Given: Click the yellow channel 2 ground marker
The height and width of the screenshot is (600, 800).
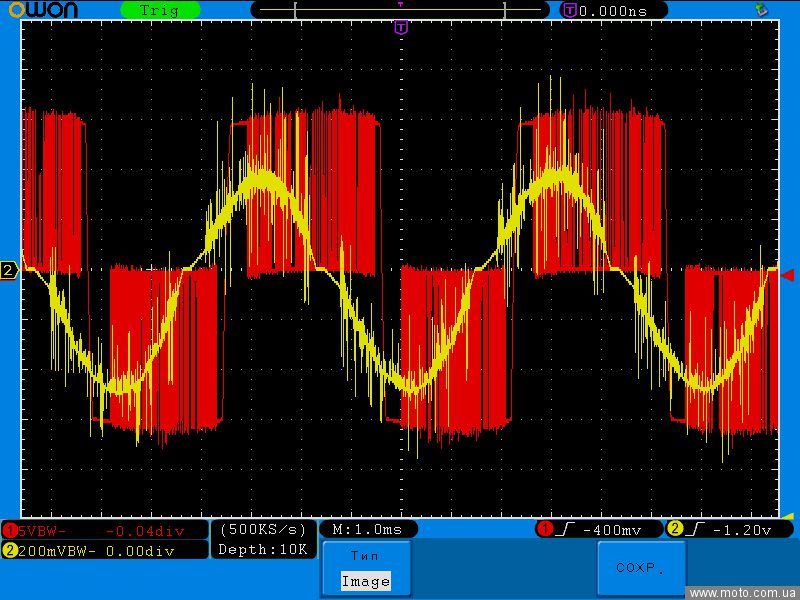Looking at the screenshot, I should tap(9, 271).
